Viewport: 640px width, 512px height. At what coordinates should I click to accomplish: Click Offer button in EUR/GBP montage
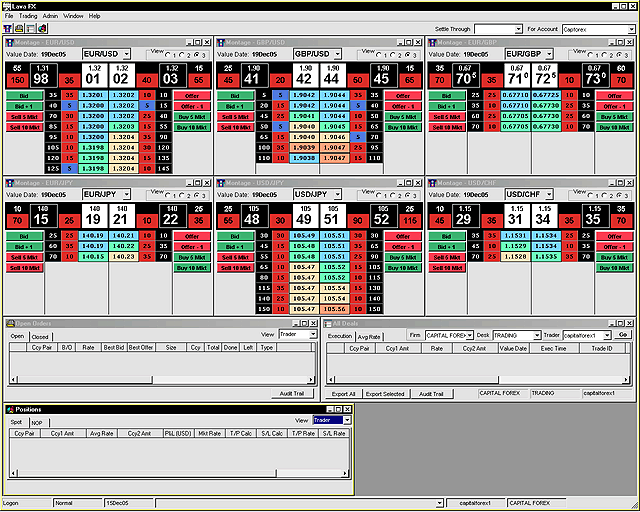(614, 96)
